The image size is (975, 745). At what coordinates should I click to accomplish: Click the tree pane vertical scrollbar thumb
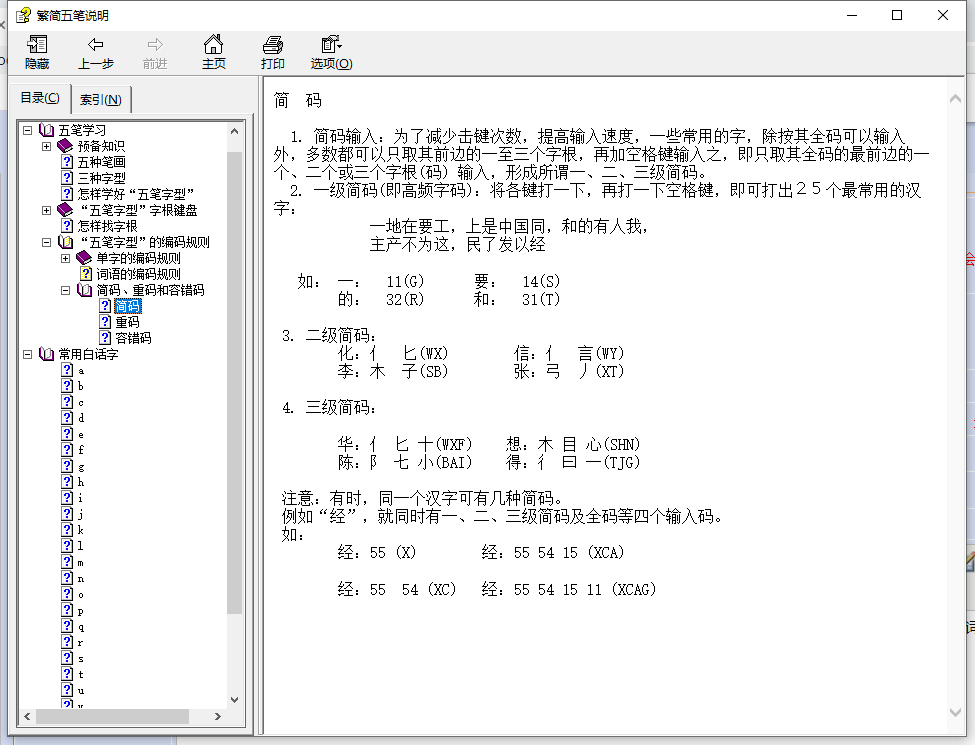(234, 382)
